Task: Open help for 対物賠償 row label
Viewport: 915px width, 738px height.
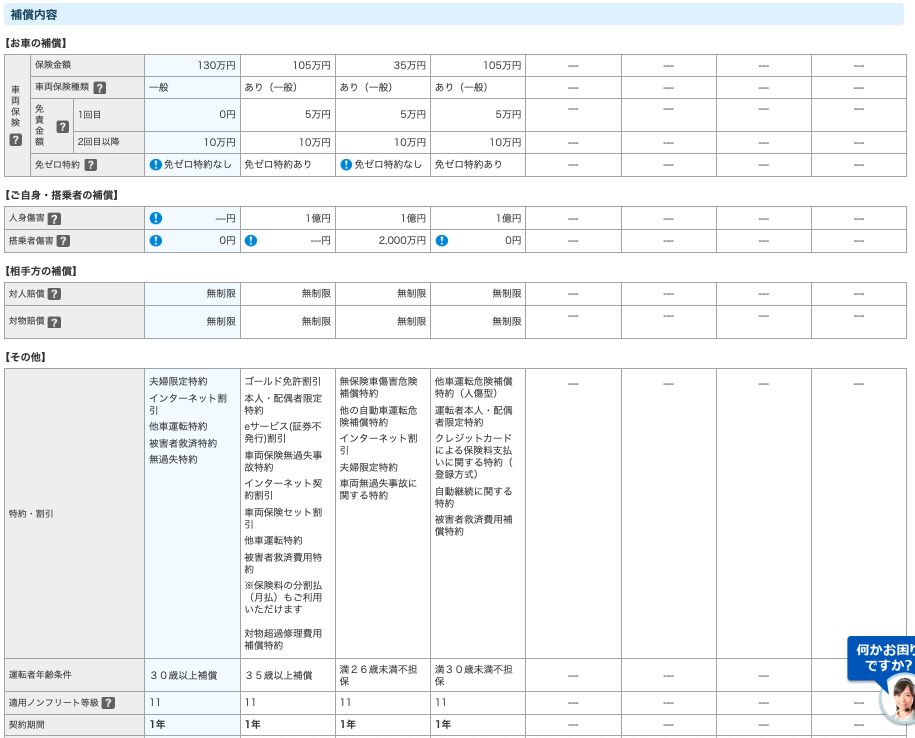Action: [x=54, y=322]
